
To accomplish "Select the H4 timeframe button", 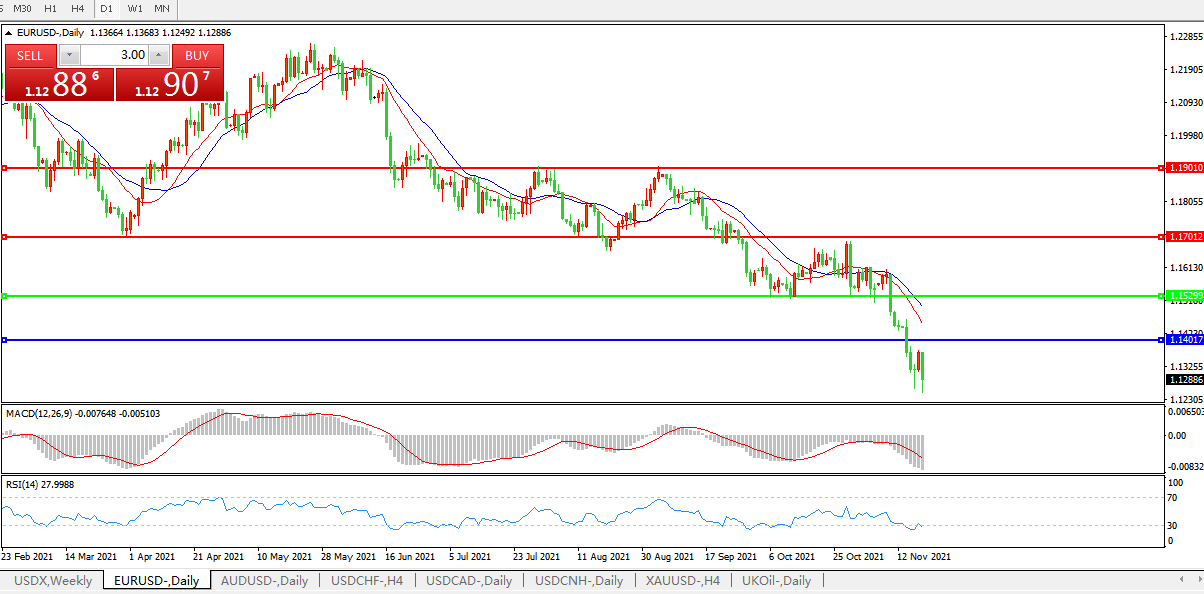I will (x=78, y=8).
